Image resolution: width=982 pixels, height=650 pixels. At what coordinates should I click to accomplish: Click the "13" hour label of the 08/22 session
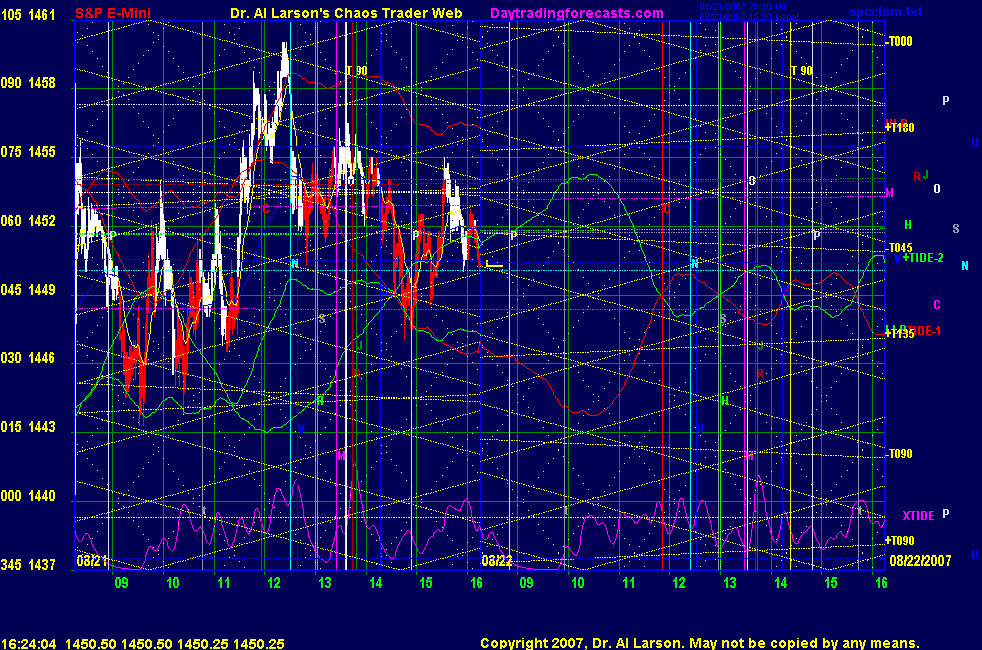tap(730, 583)
